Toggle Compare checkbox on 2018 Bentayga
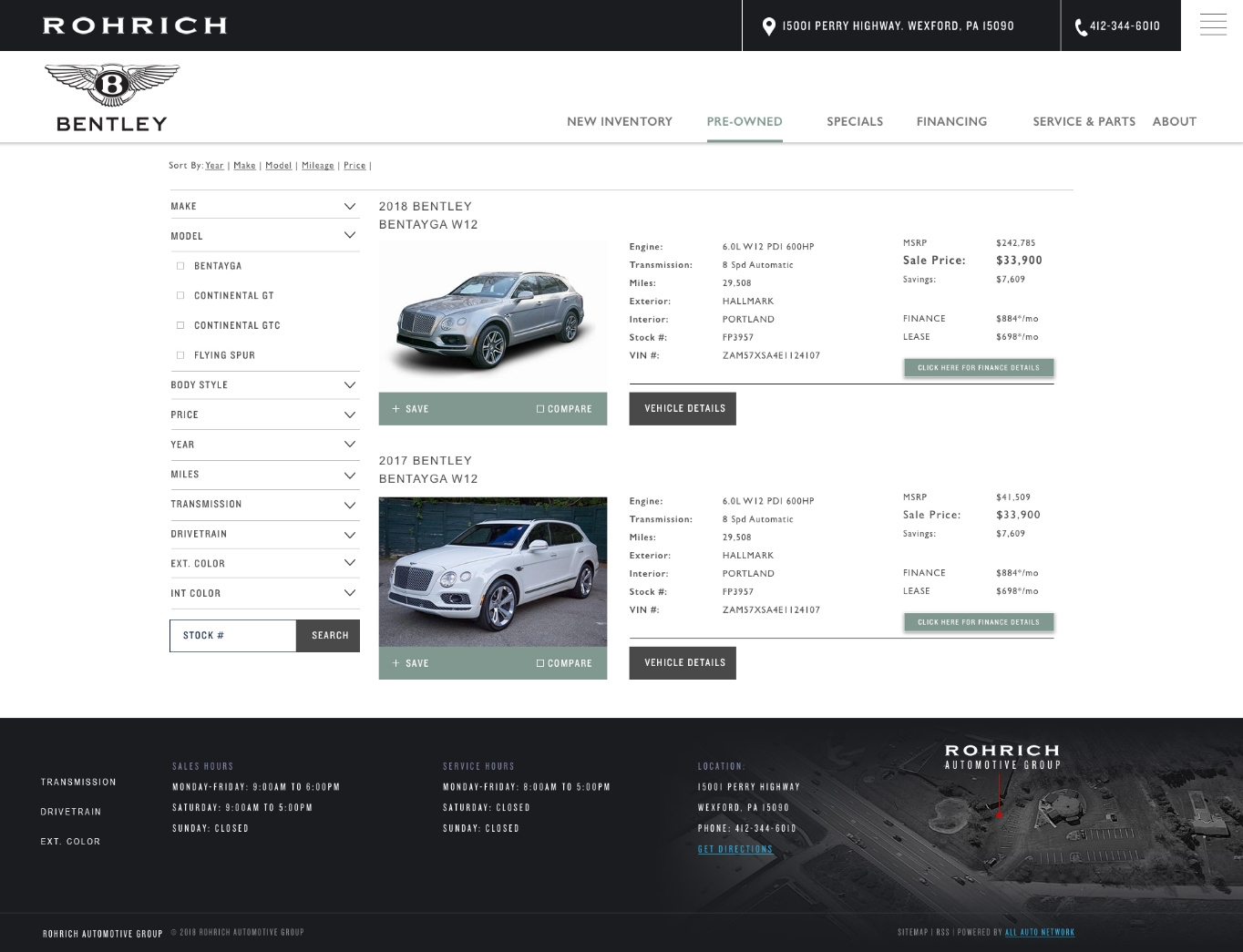Image resolution: width=1243 pixels, height=952 pixels. [540, 409]
